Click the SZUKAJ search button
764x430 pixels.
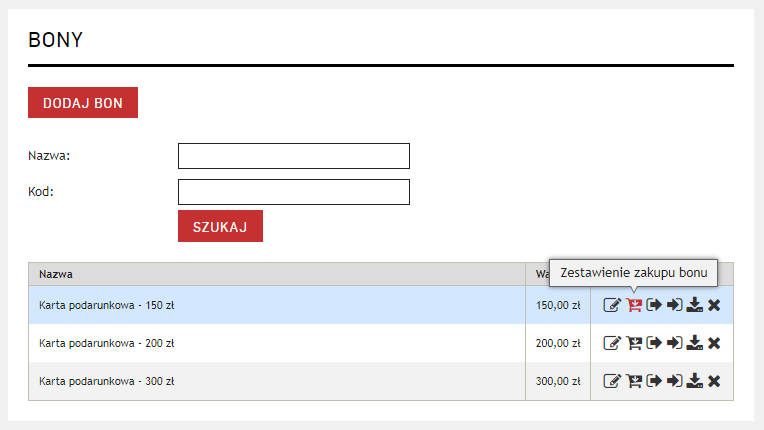point(220,226)
